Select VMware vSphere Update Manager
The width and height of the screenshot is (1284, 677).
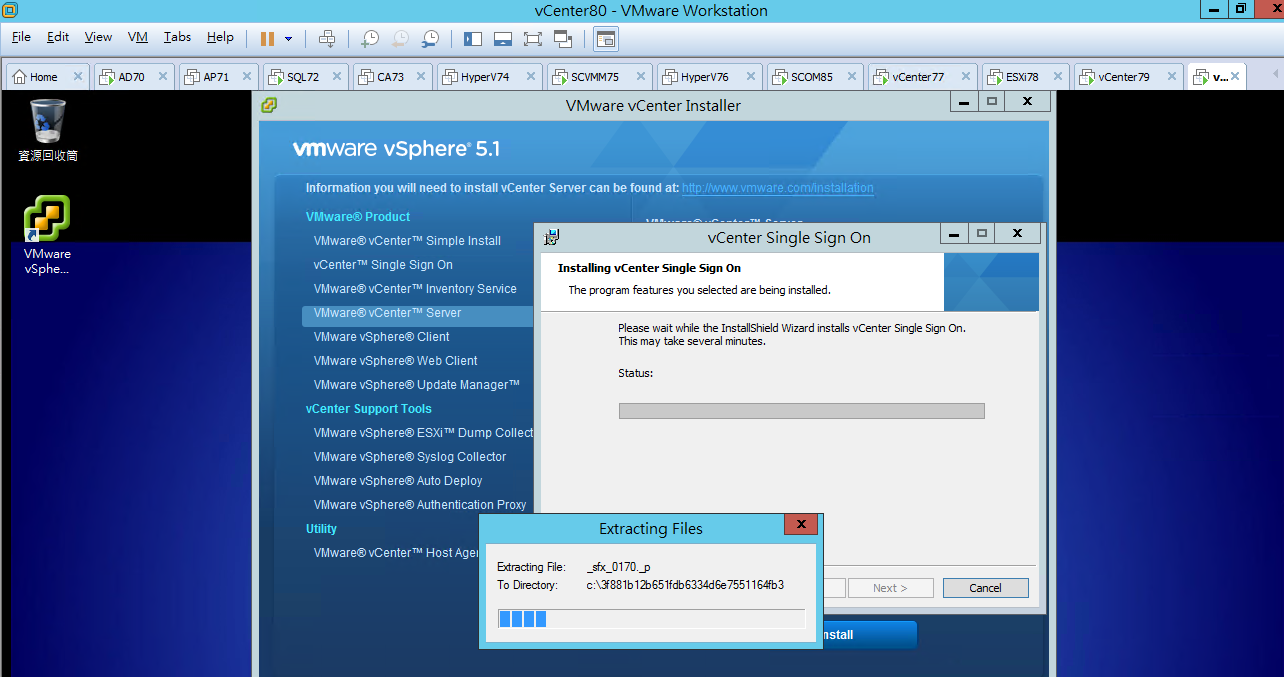tap(417, 385)
